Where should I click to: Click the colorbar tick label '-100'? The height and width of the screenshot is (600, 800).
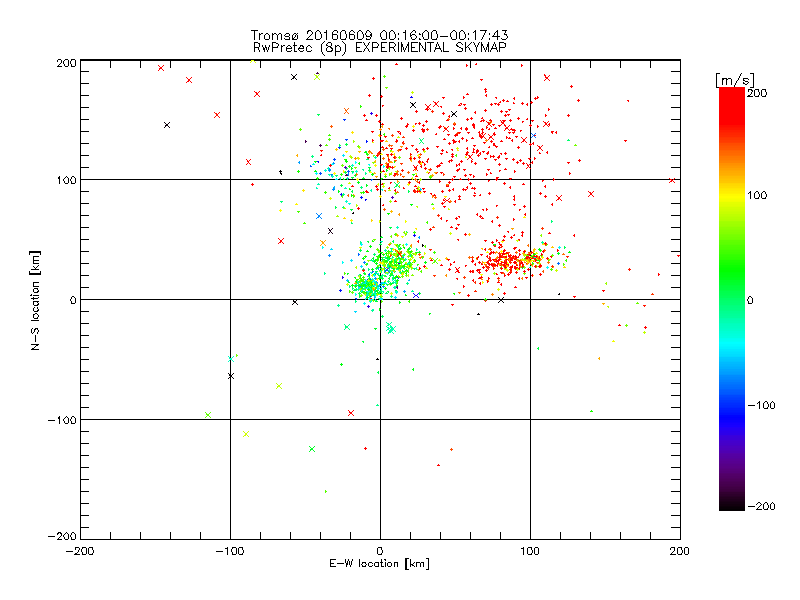click(761, 406)
